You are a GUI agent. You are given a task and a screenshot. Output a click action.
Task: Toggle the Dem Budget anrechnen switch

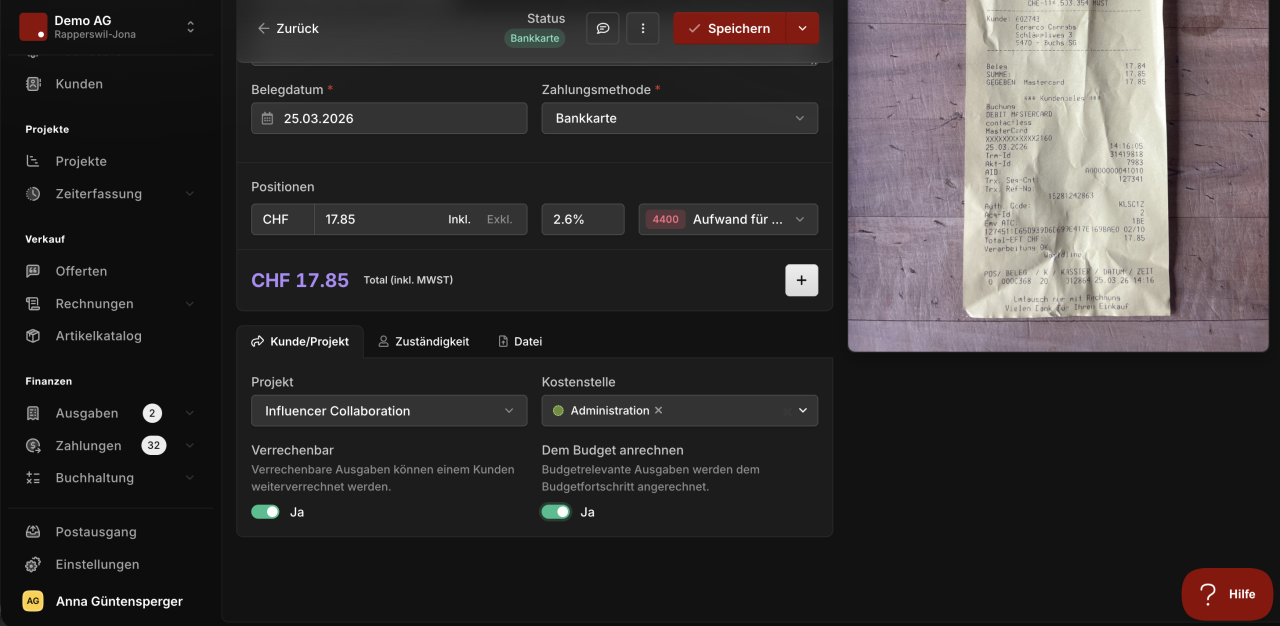click(x=556, y=512)
